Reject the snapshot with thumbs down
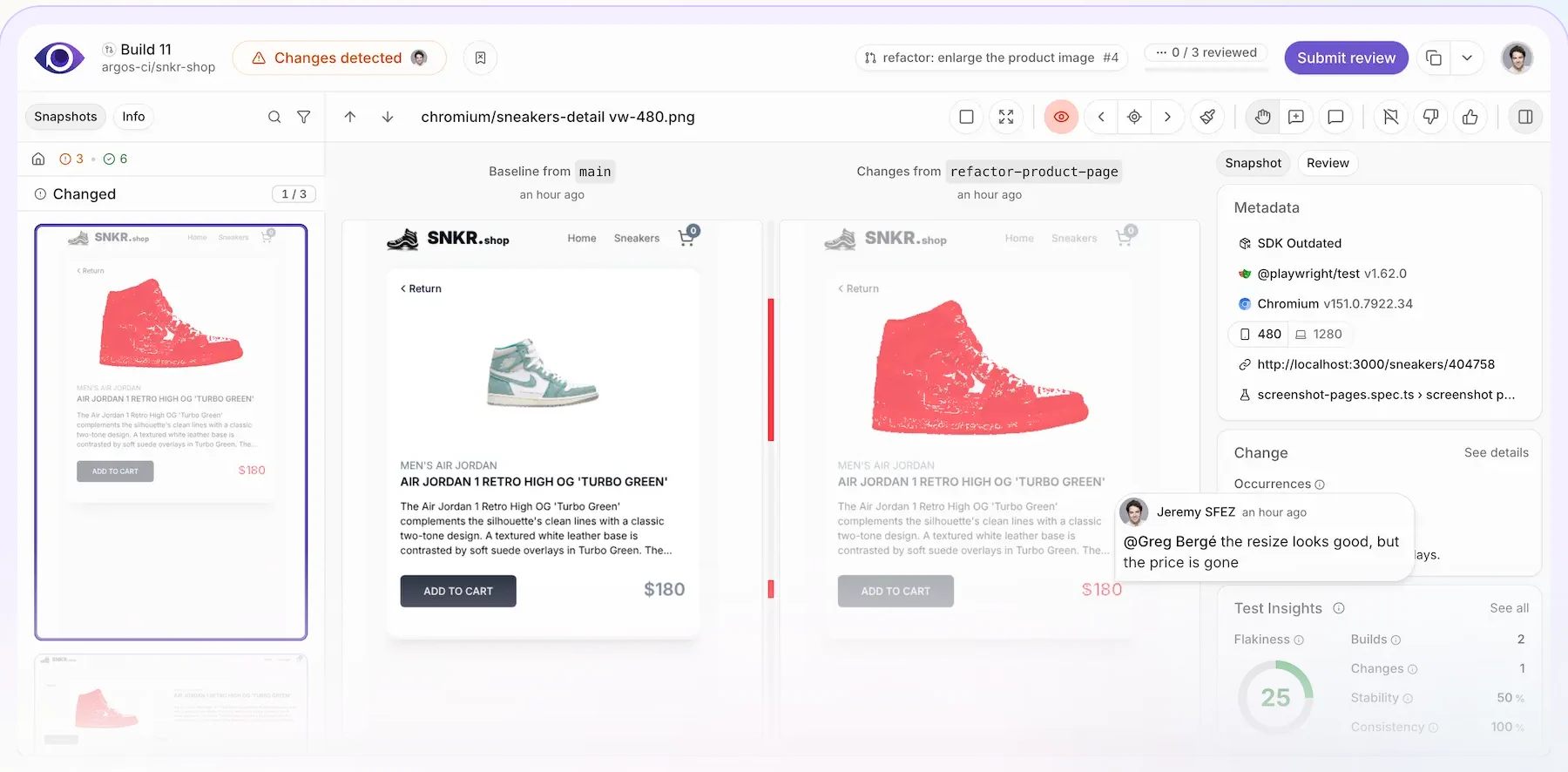 point(1430,117)
